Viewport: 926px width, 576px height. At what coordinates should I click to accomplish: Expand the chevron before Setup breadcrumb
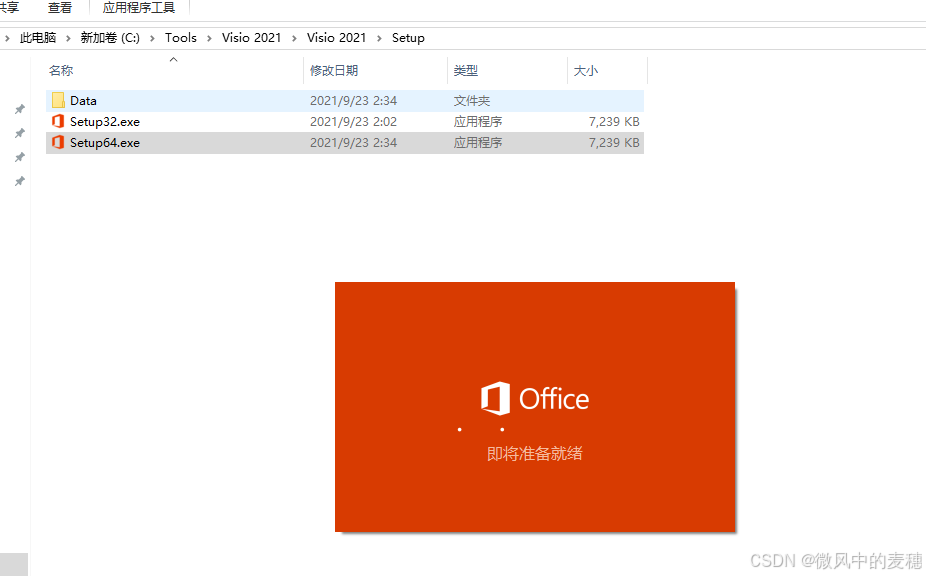click(x=379, y=38)
